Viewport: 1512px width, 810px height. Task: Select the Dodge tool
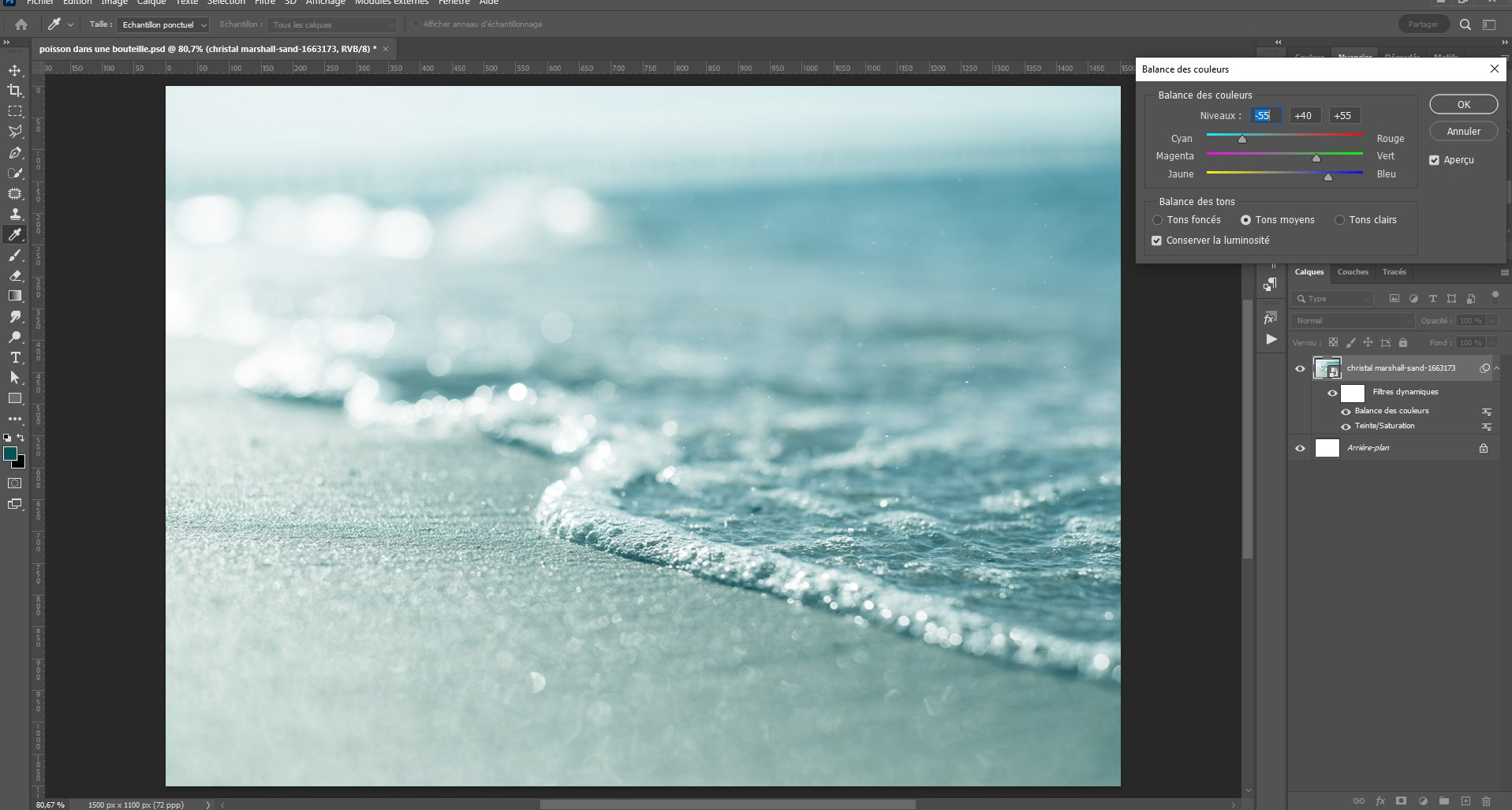pos(15,337)
